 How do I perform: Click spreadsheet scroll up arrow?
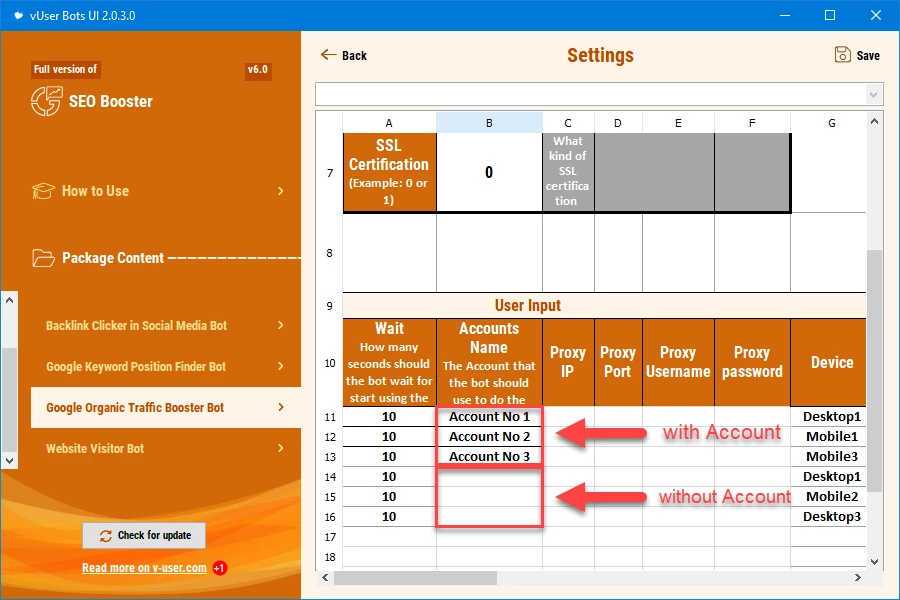[x=874, y=121]
